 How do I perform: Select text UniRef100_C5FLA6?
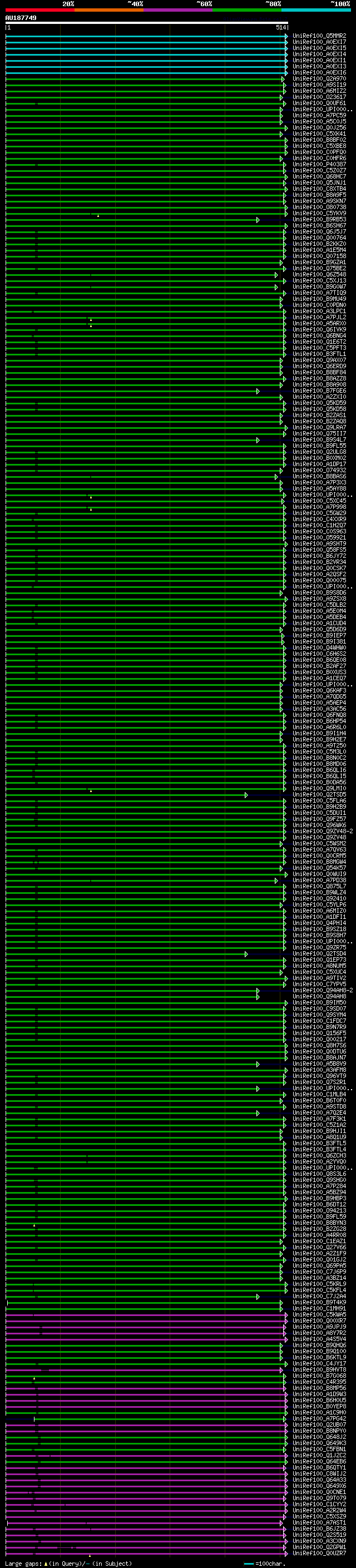(319, 801)
